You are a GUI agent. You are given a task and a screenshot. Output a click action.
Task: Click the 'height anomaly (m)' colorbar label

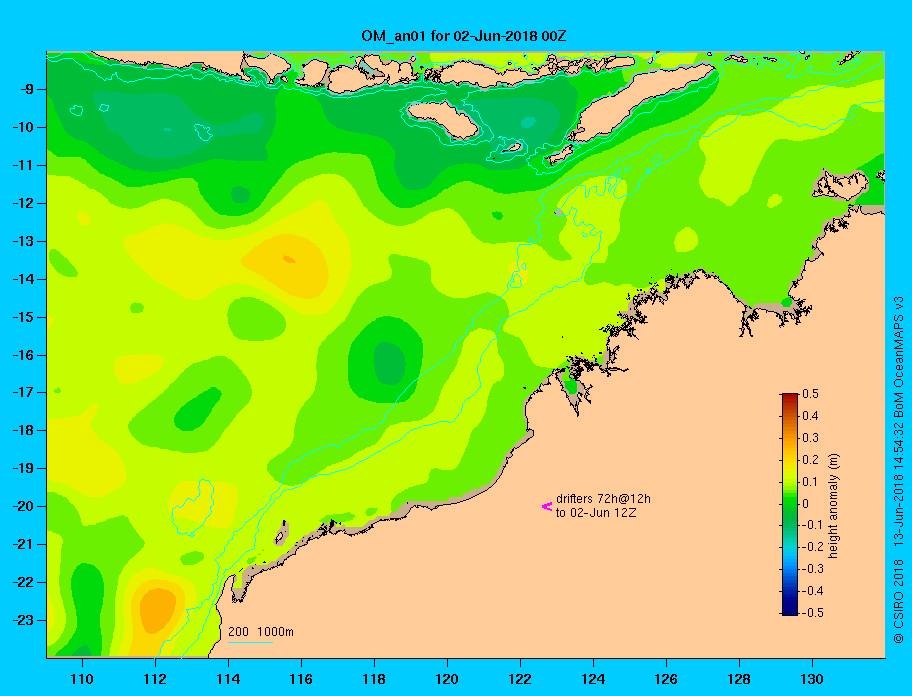point(833,506)
